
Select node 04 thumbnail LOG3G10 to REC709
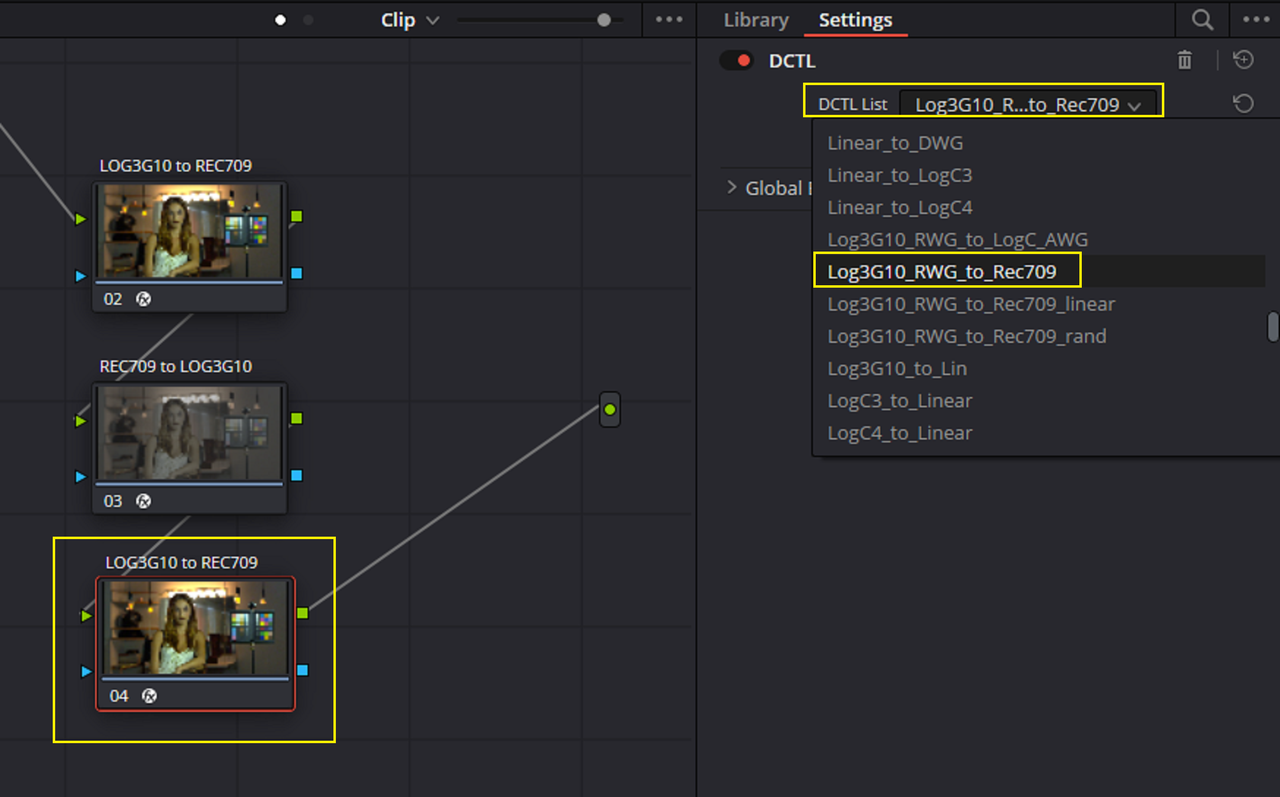click(196, 628)
